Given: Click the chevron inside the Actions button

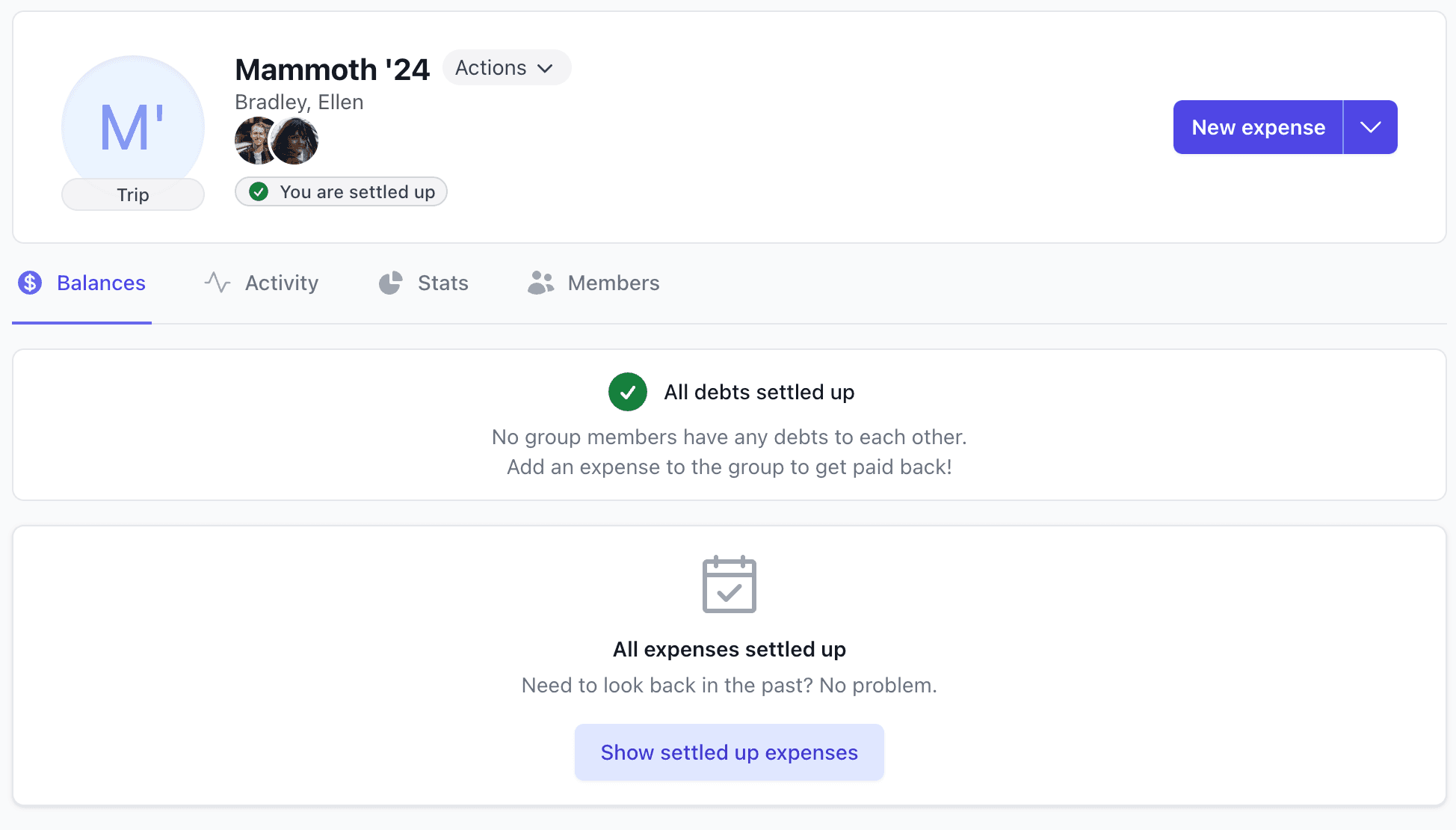Looking at the screenshot, I should pyautogui.click(x=546, y=69).
